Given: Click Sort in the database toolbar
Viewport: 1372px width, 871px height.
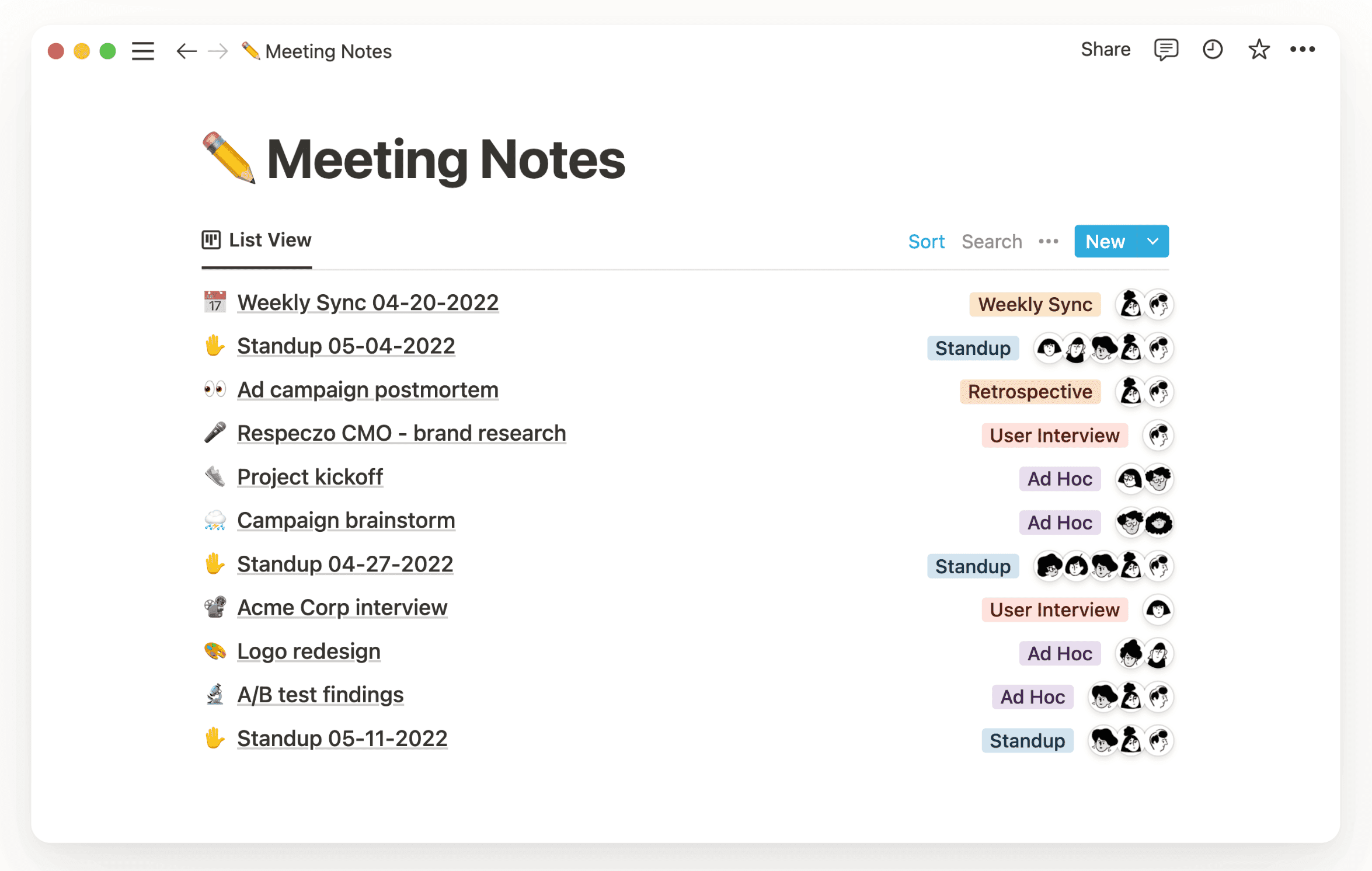Looking at the screenshot, I should click(926, 241).
